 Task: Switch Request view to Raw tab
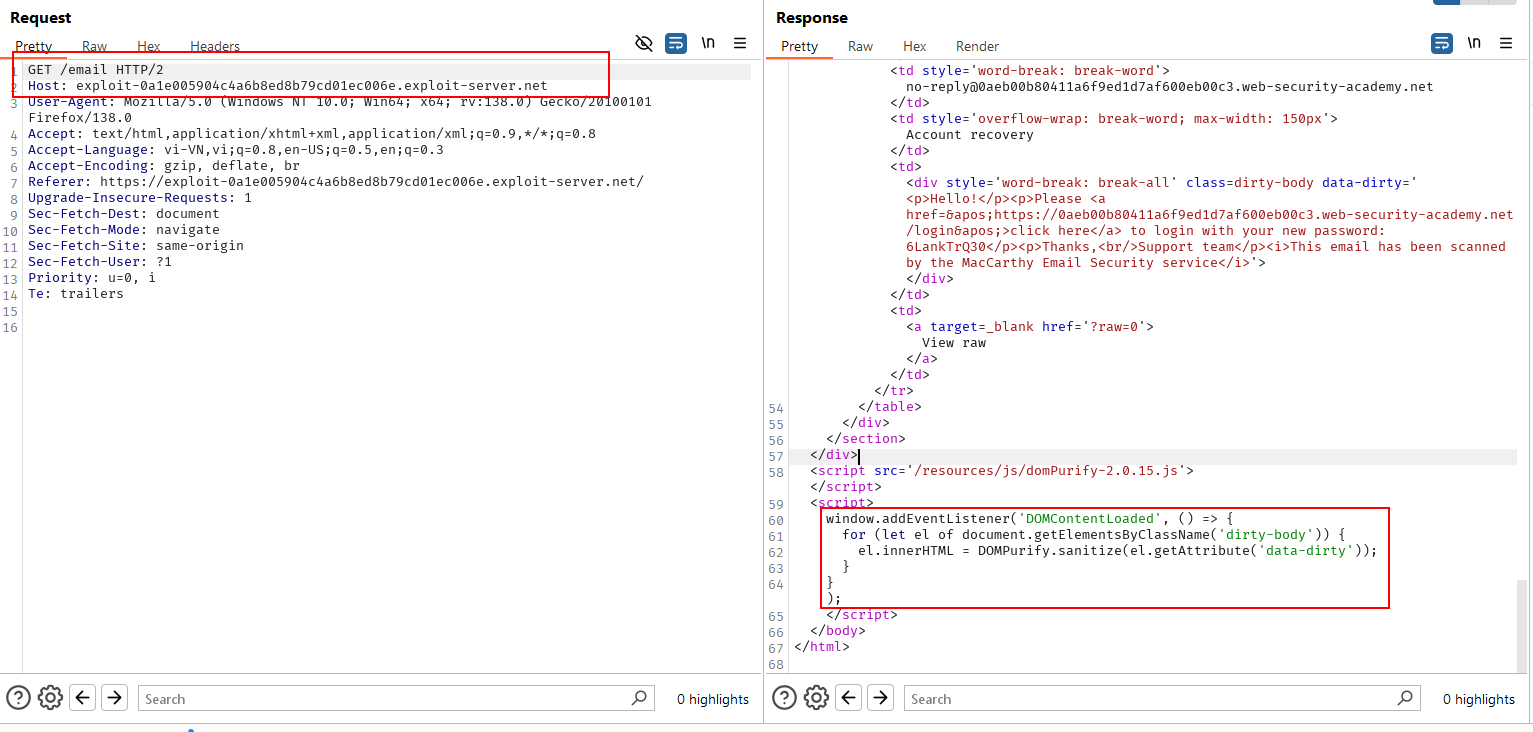click(x=94, y=46)
